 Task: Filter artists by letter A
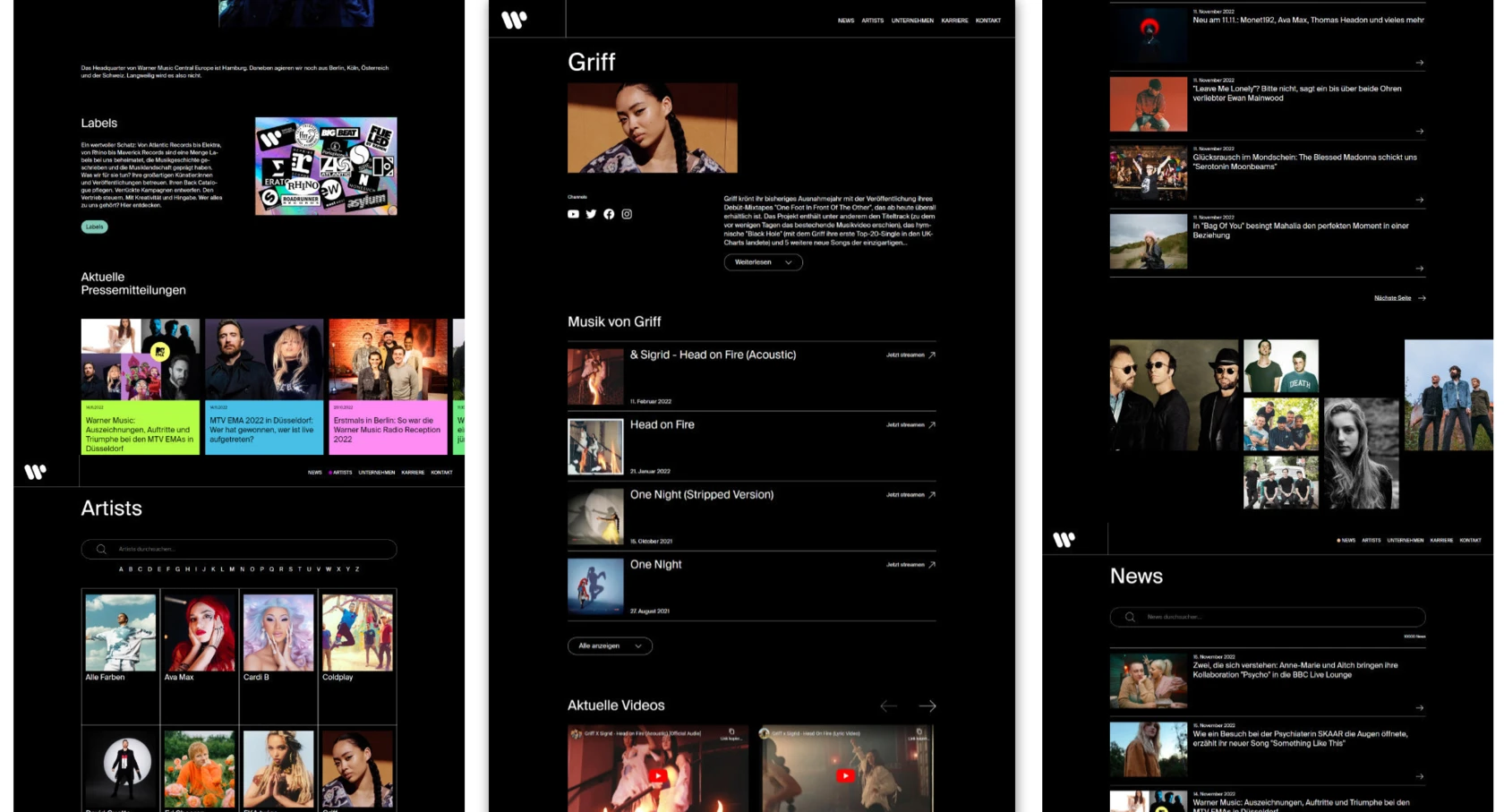pyautogui.click(x=121, y=569)
